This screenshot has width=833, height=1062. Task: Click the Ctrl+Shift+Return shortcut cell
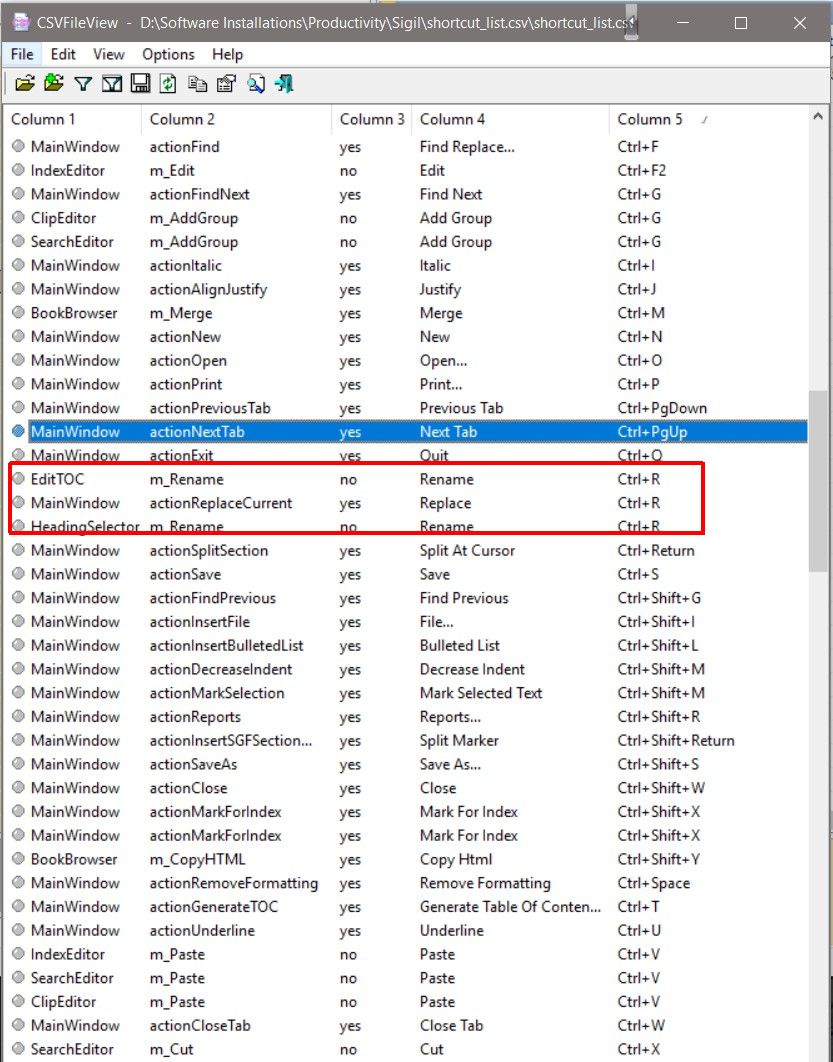[676, 740]
